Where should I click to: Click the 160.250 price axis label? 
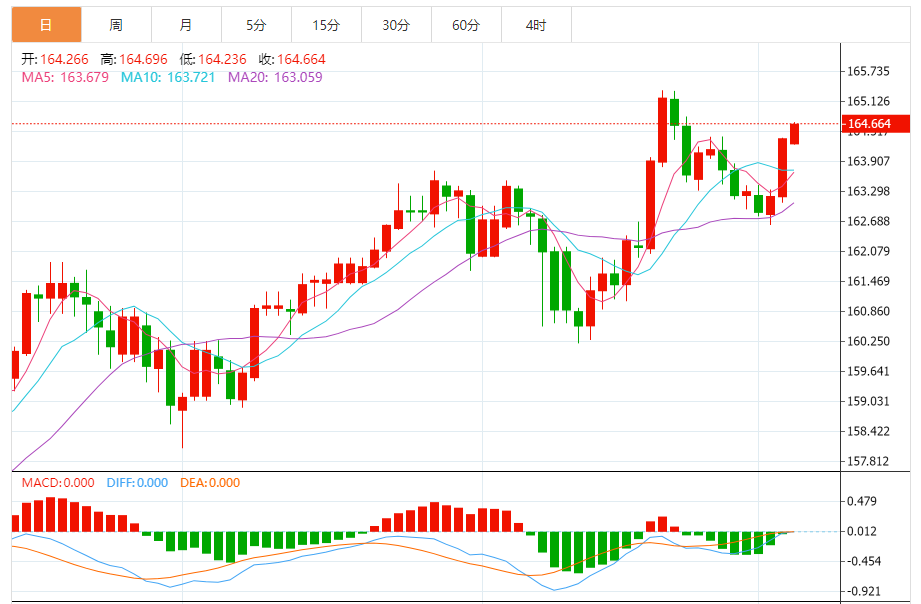[x=868, y=341]
